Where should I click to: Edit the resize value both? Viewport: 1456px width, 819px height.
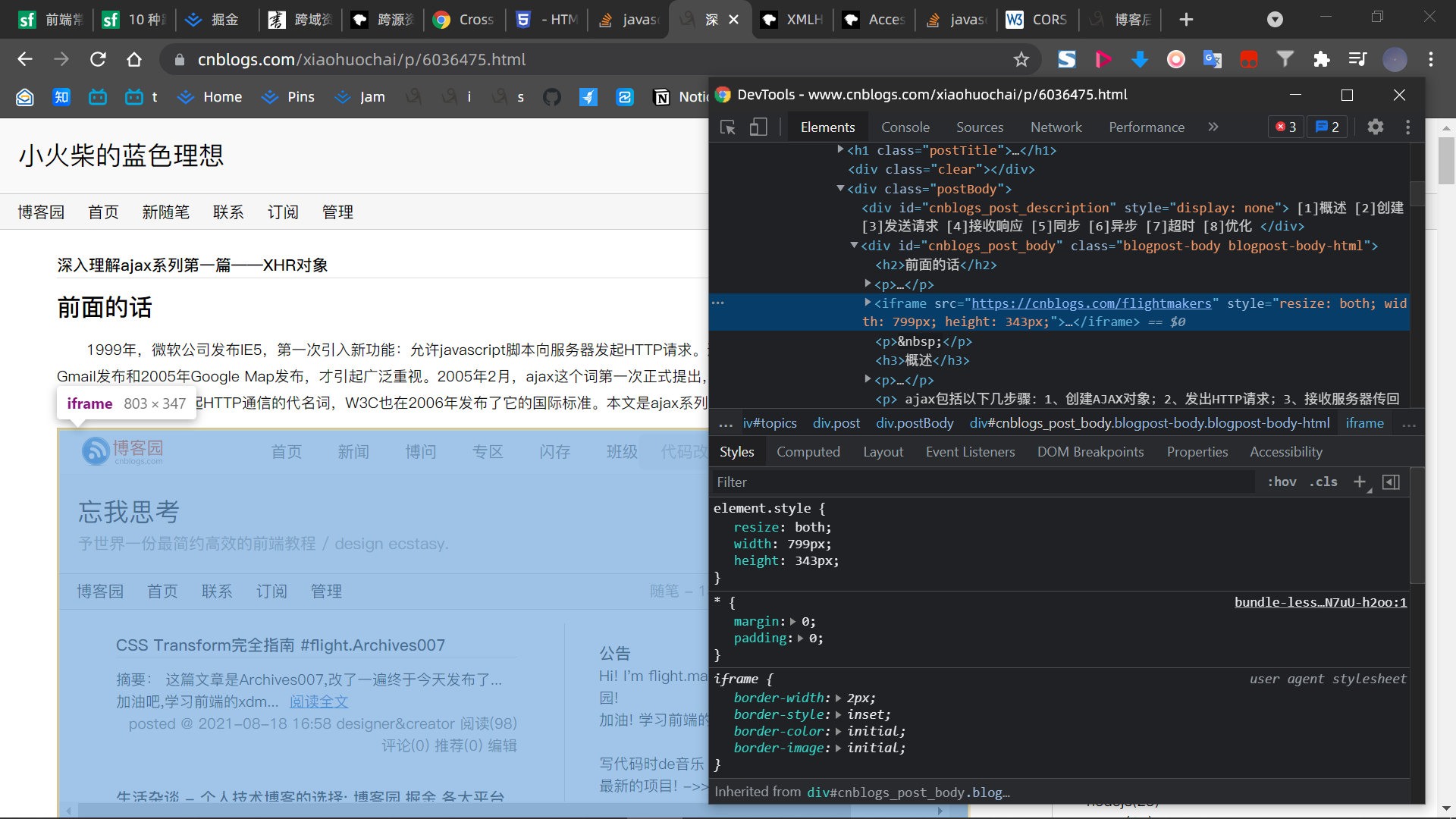(809, 527)
